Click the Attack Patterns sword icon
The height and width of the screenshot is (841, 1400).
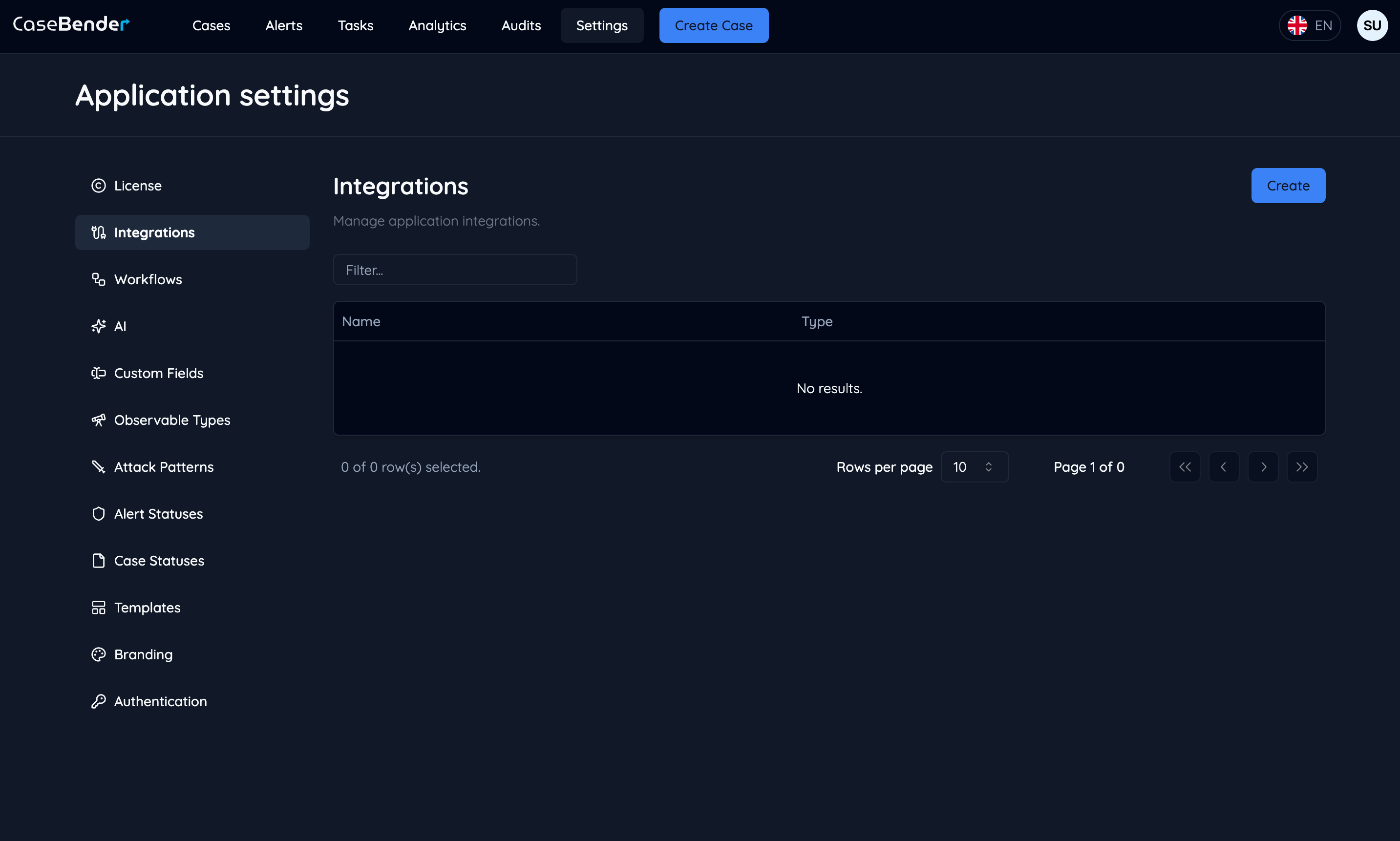(x=98, y=466)
